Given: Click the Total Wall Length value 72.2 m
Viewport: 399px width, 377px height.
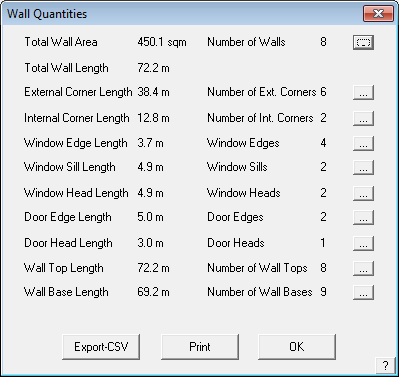Looking at the screenshot, I should pos(153,68).
